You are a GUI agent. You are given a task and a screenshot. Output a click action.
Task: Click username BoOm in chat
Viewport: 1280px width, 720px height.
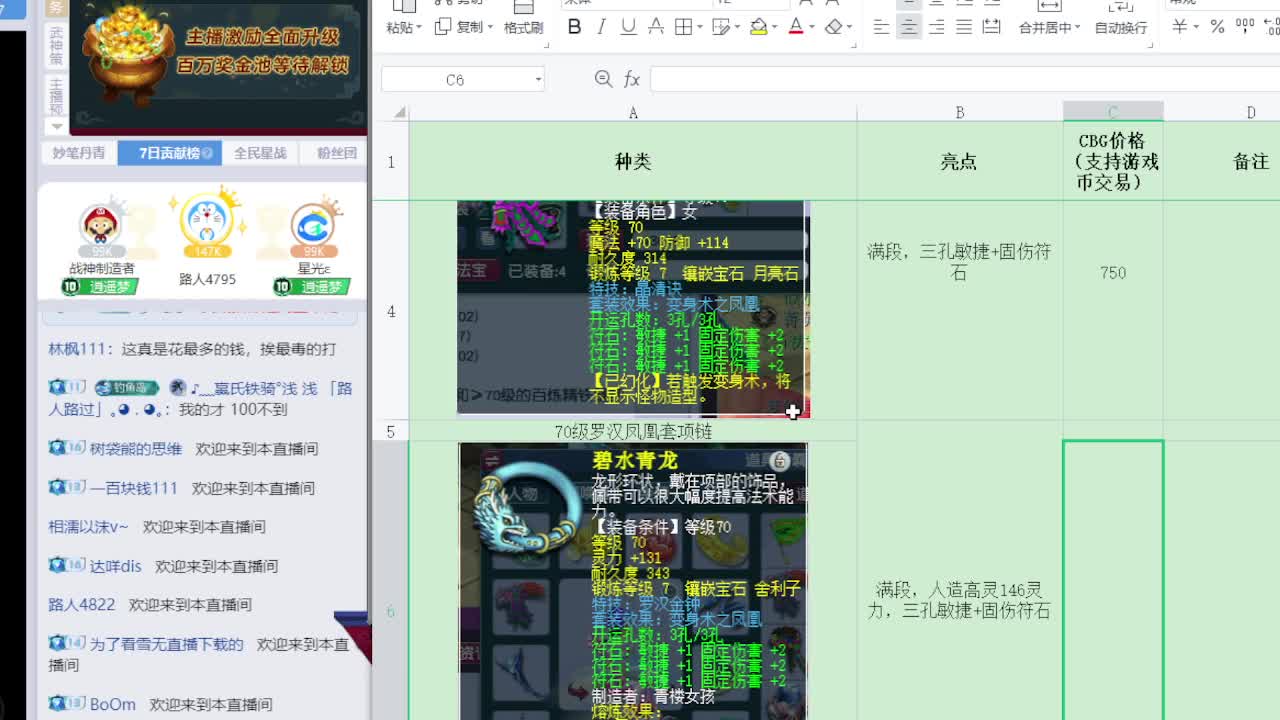pos(113,705)
